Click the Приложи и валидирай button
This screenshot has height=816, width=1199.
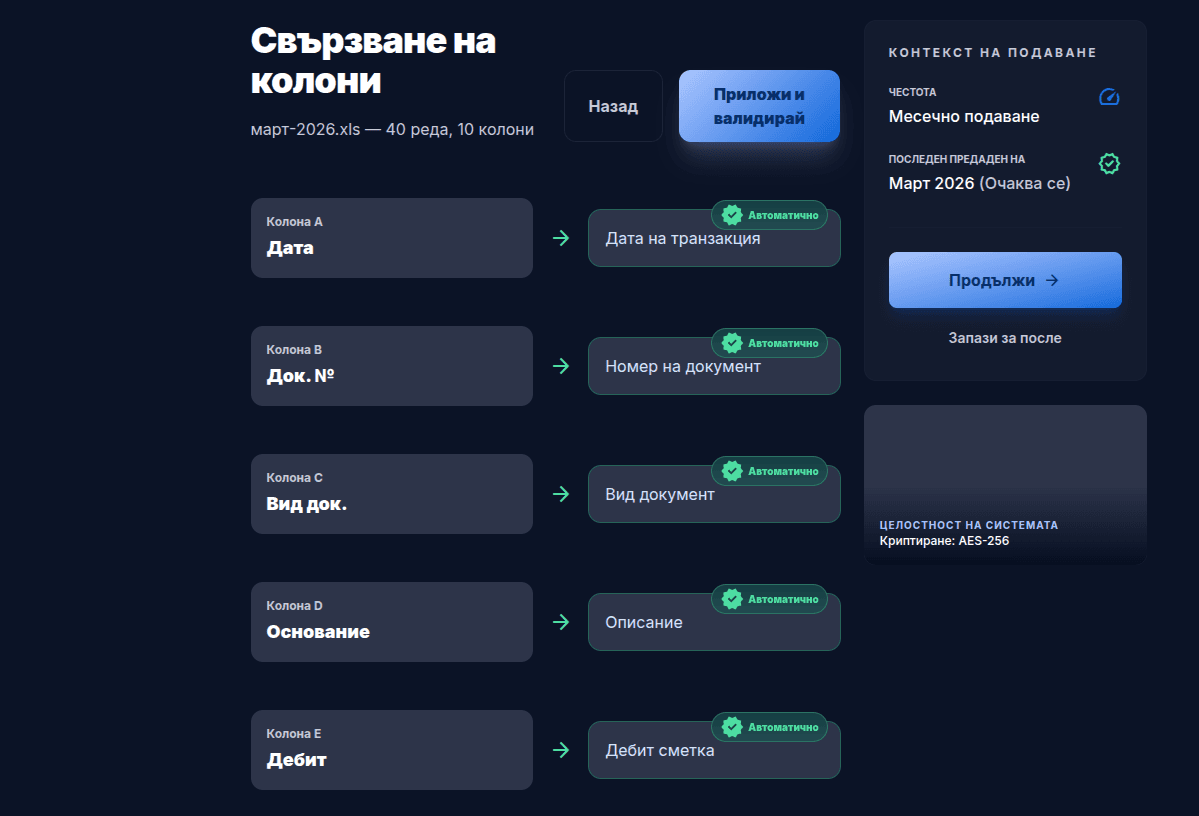(759, 106)
